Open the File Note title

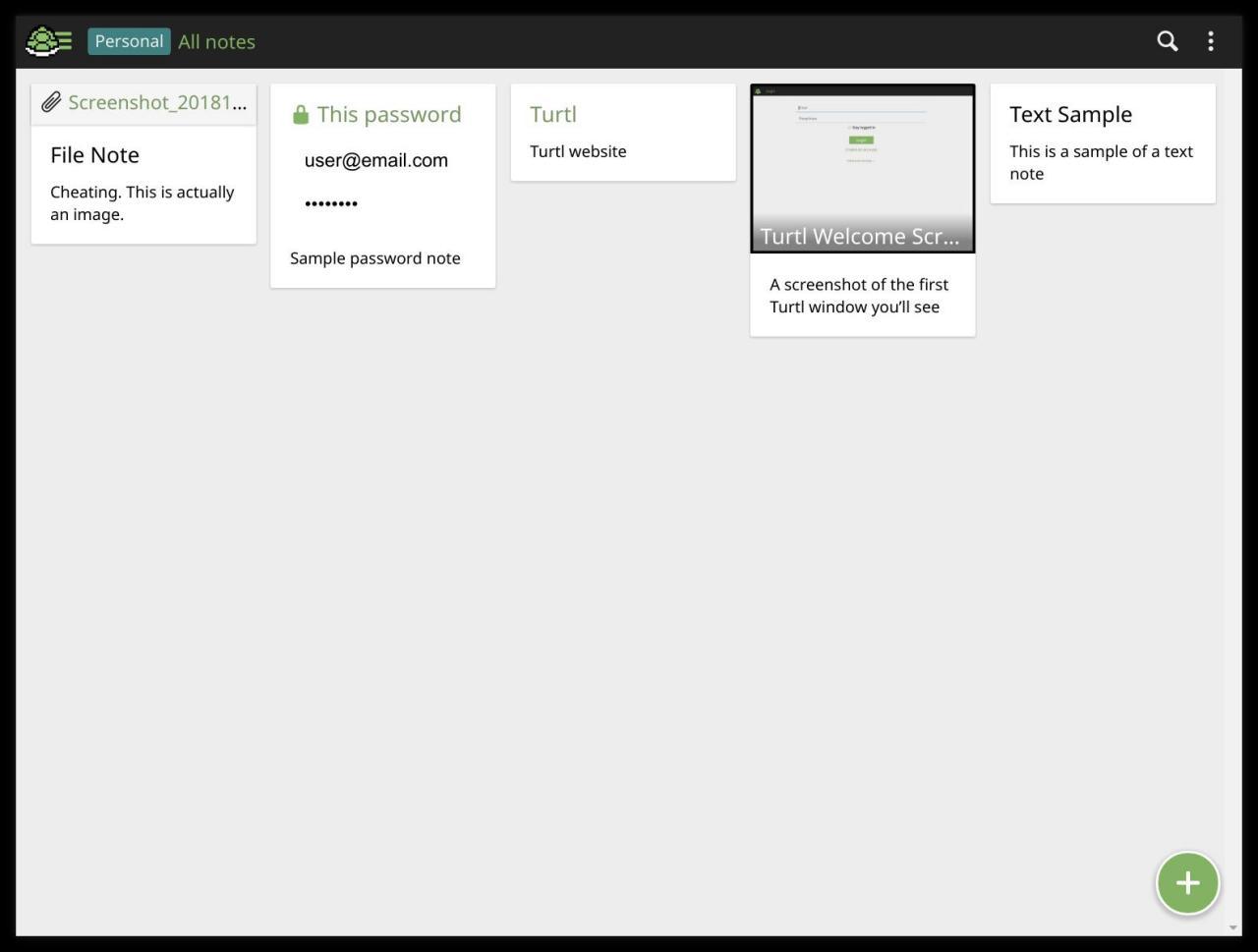tap(95, 155)
